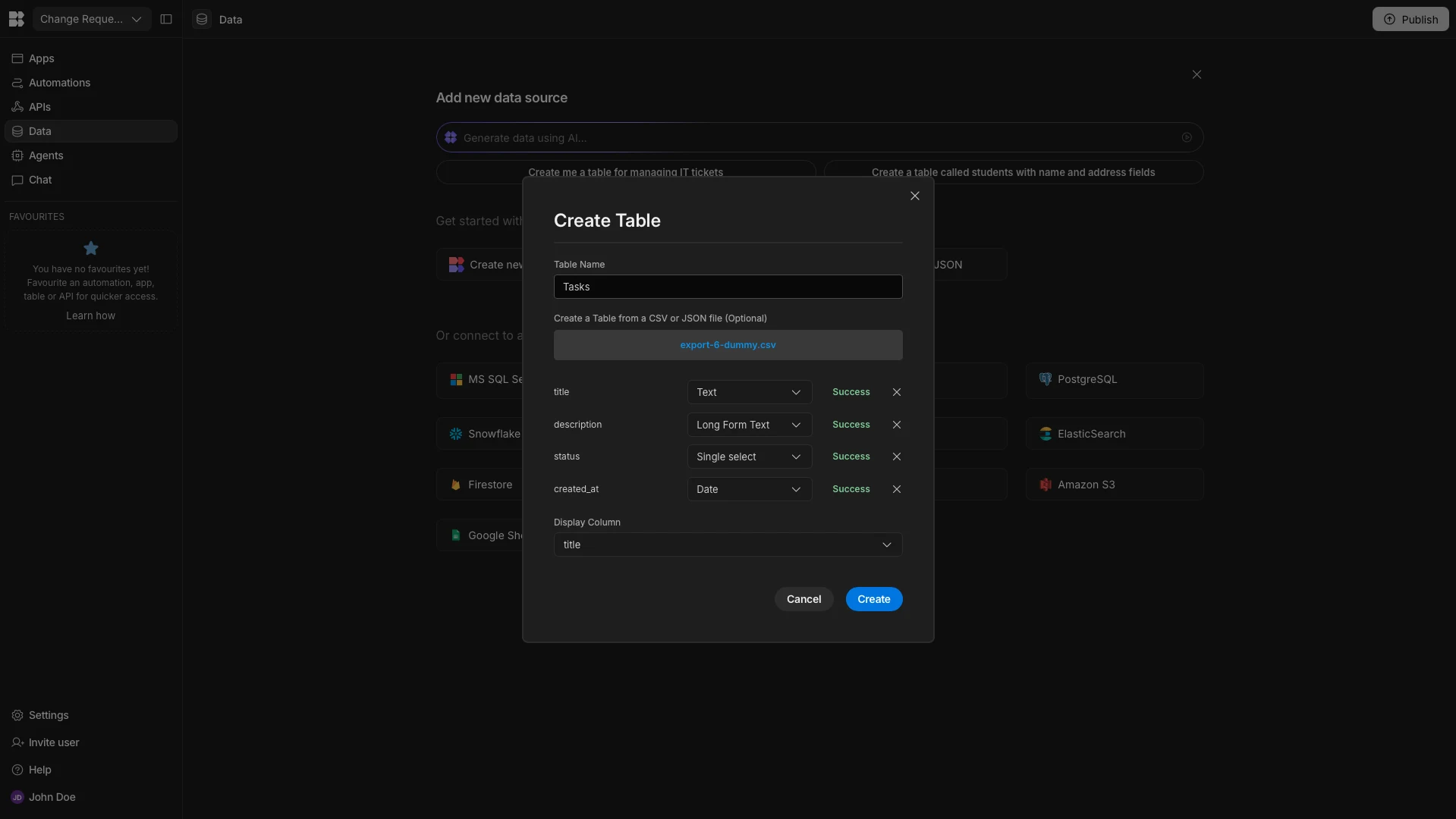Remove the created_at column
The width and height of the screenshot is (1456, 819).
click(897, 489)
